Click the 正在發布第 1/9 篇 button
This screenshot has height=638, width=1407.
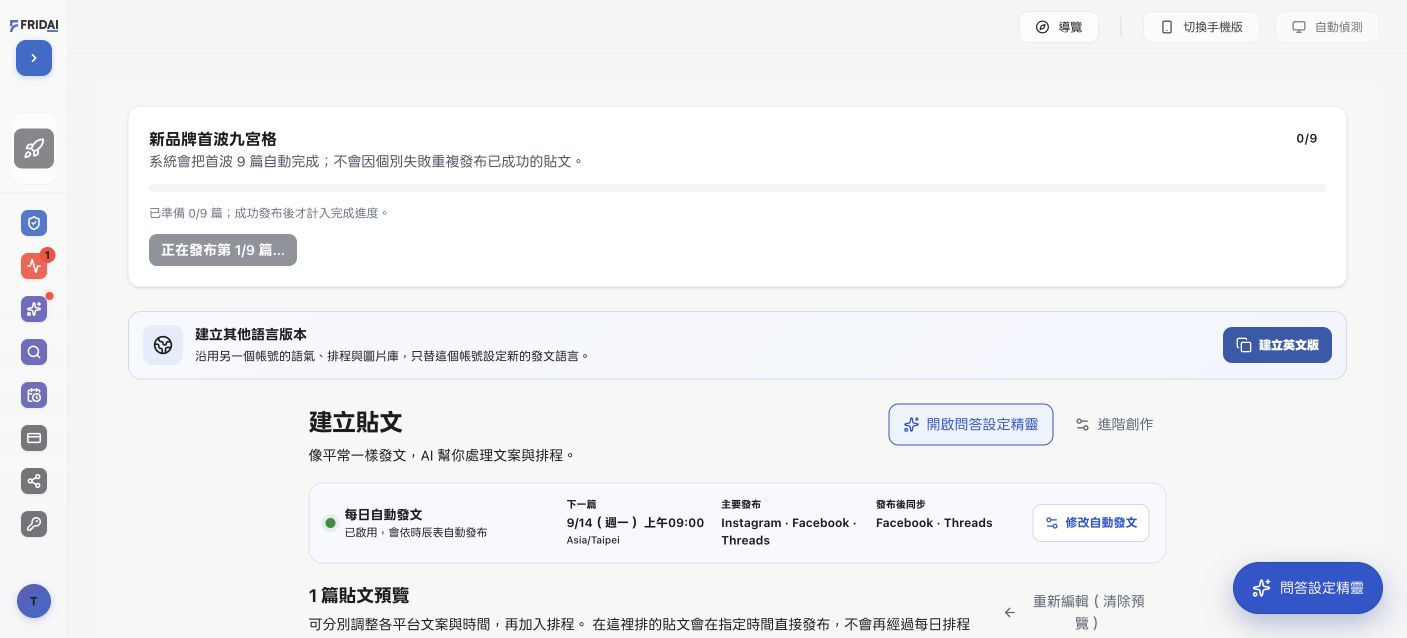coord(223,250)
